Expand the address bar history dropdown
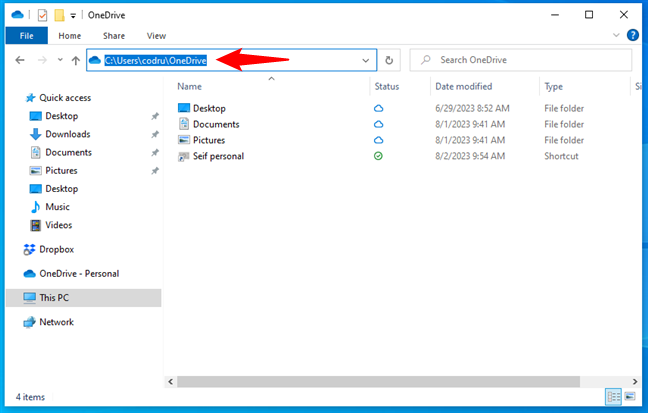 click(366, 60)
